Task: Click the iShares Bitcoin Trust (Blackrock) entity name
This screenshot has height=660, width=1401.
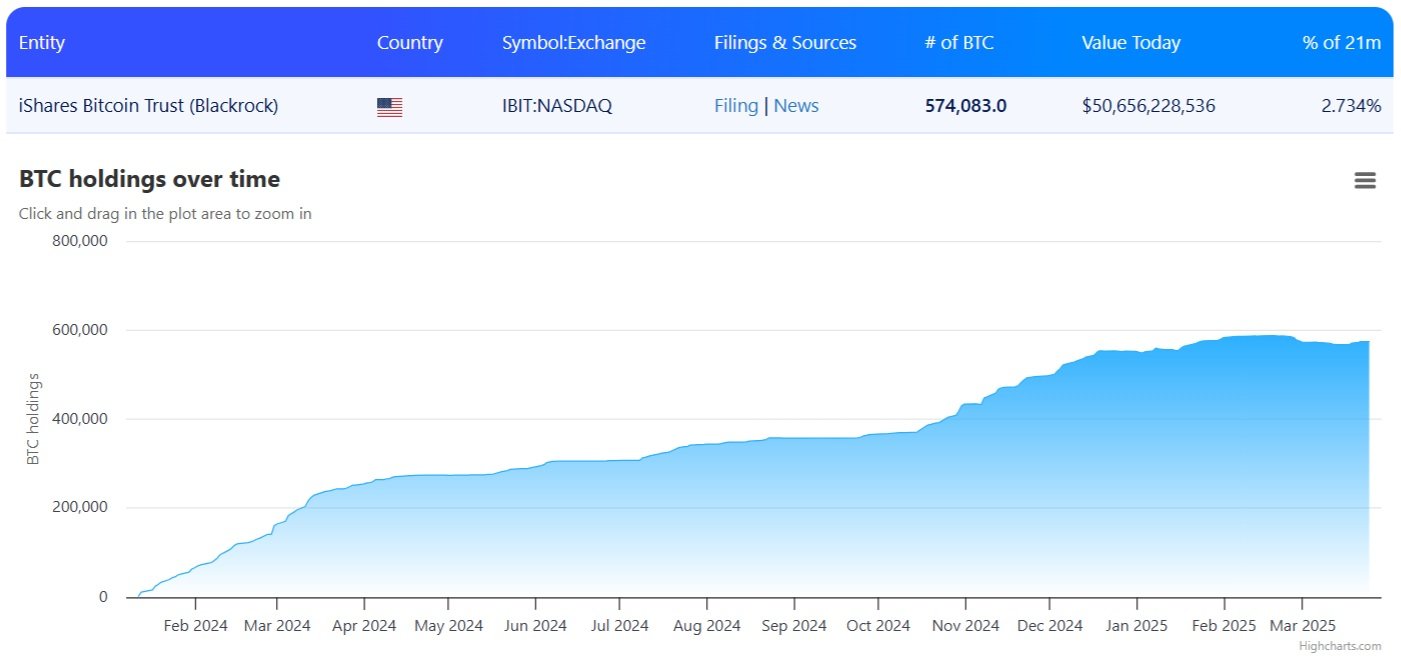Action: [x=149, y=106]
